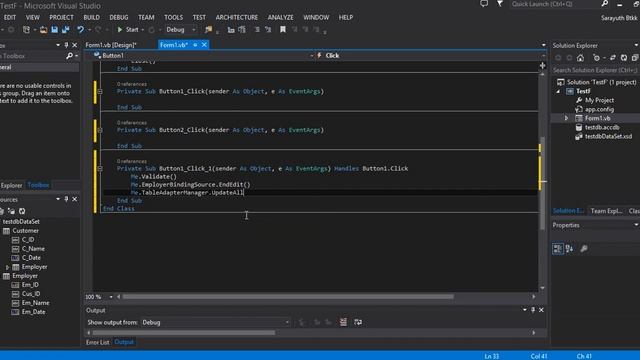Open the Click method name dropdown
This screenshot has width=640, height=360.
pyautogui.click(x=543, y=56)
